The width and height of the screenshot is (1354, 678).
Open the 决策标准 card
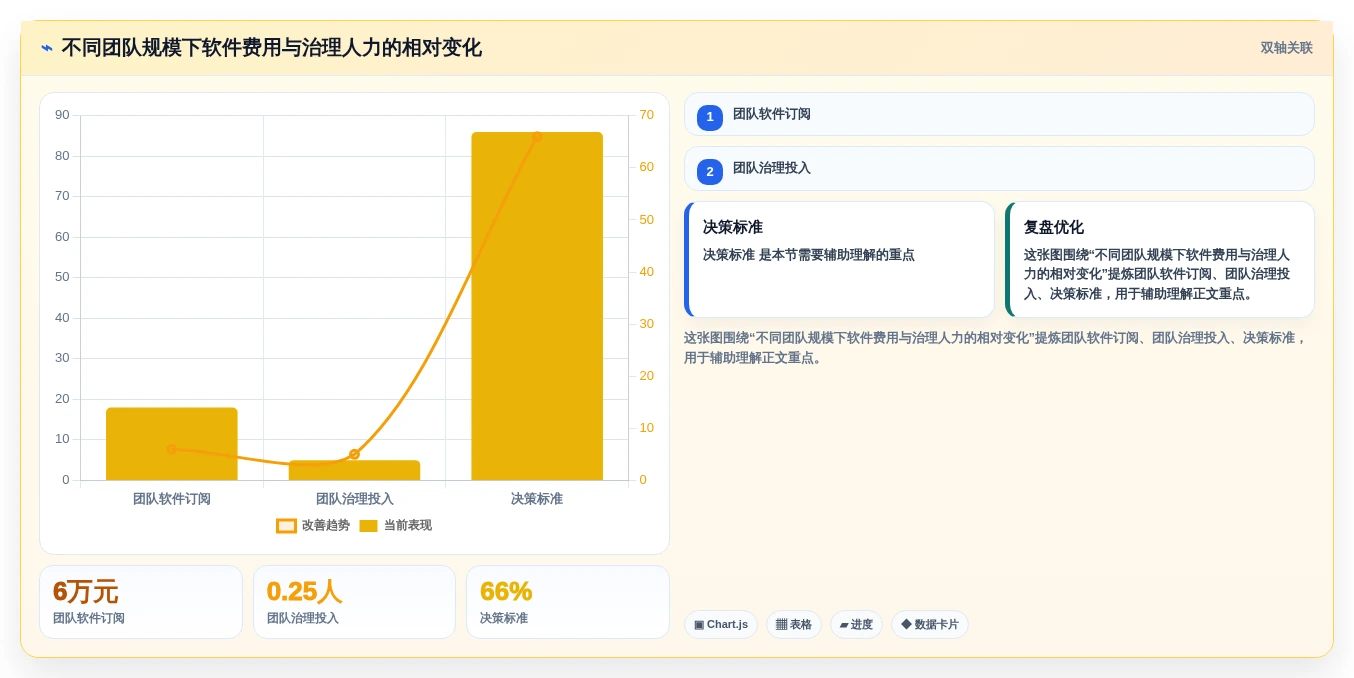click(x=839, y=260)
